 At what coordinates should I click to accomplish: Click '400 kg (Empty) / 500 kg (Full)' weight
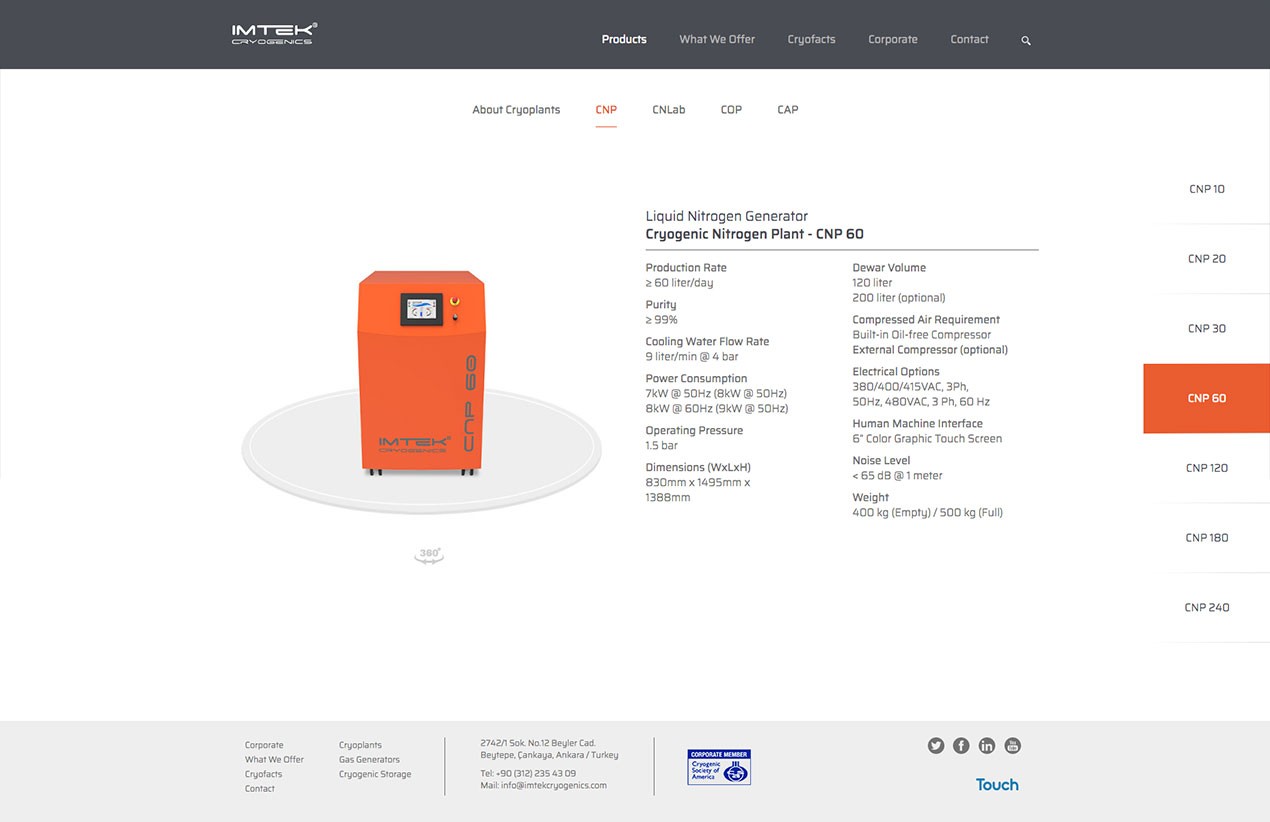pos(927,513)
